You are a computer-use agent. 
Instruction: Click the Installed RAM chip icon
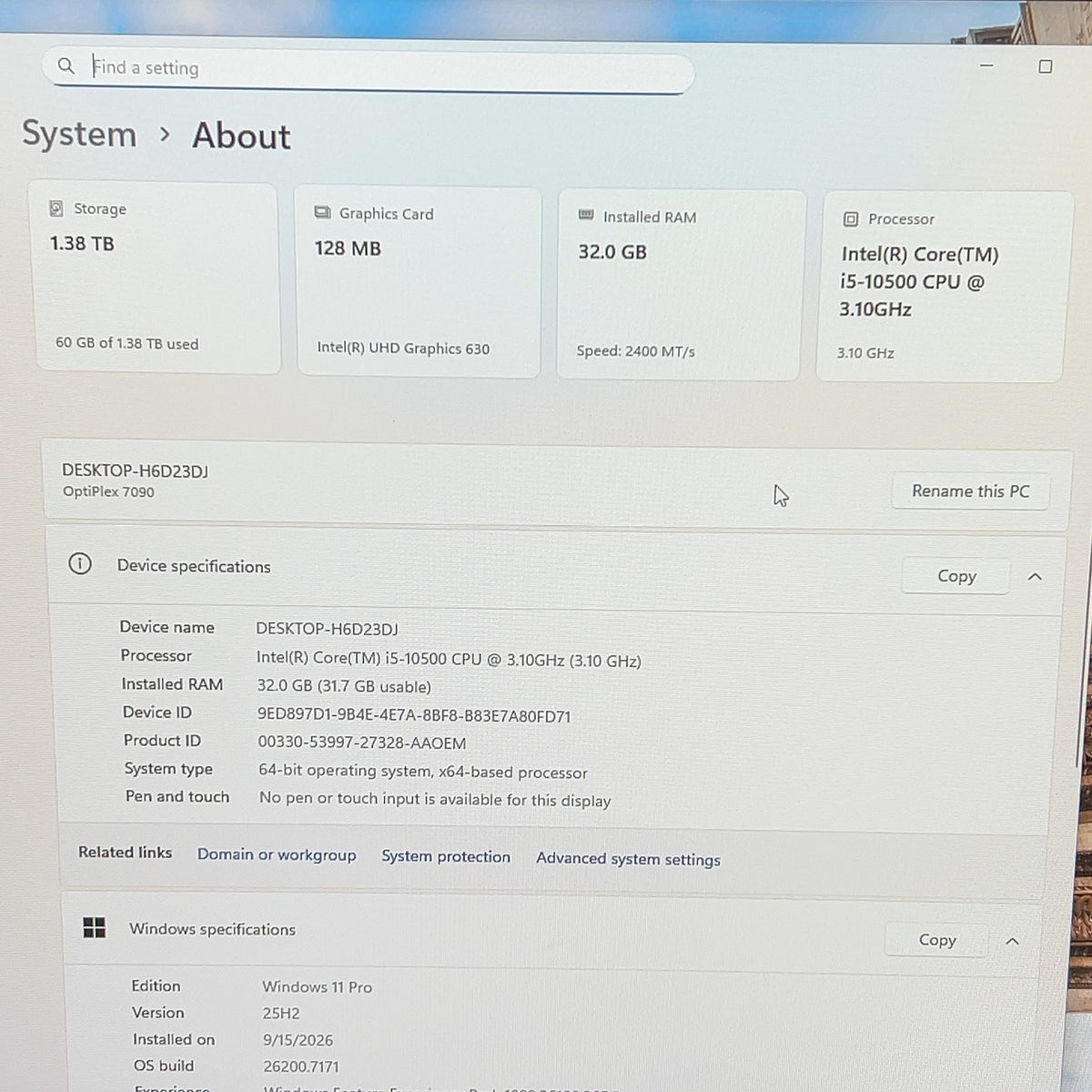(x=586, y=215)
